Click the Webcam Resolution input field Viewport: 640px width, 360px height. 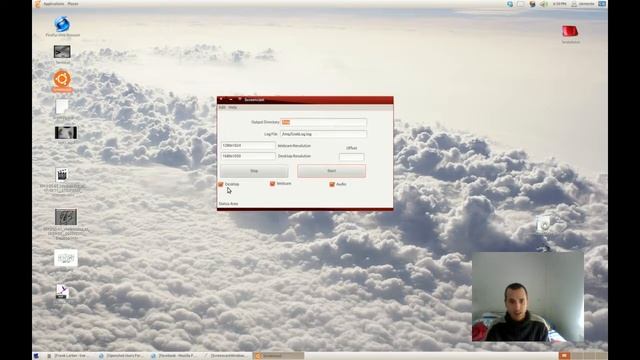click(248, 145)
